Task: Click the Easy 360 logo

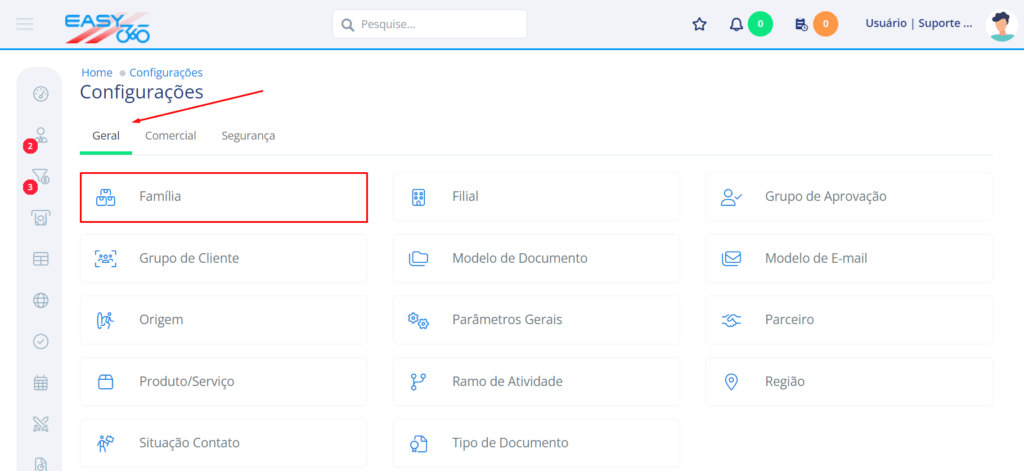Action: pos(108,27)
